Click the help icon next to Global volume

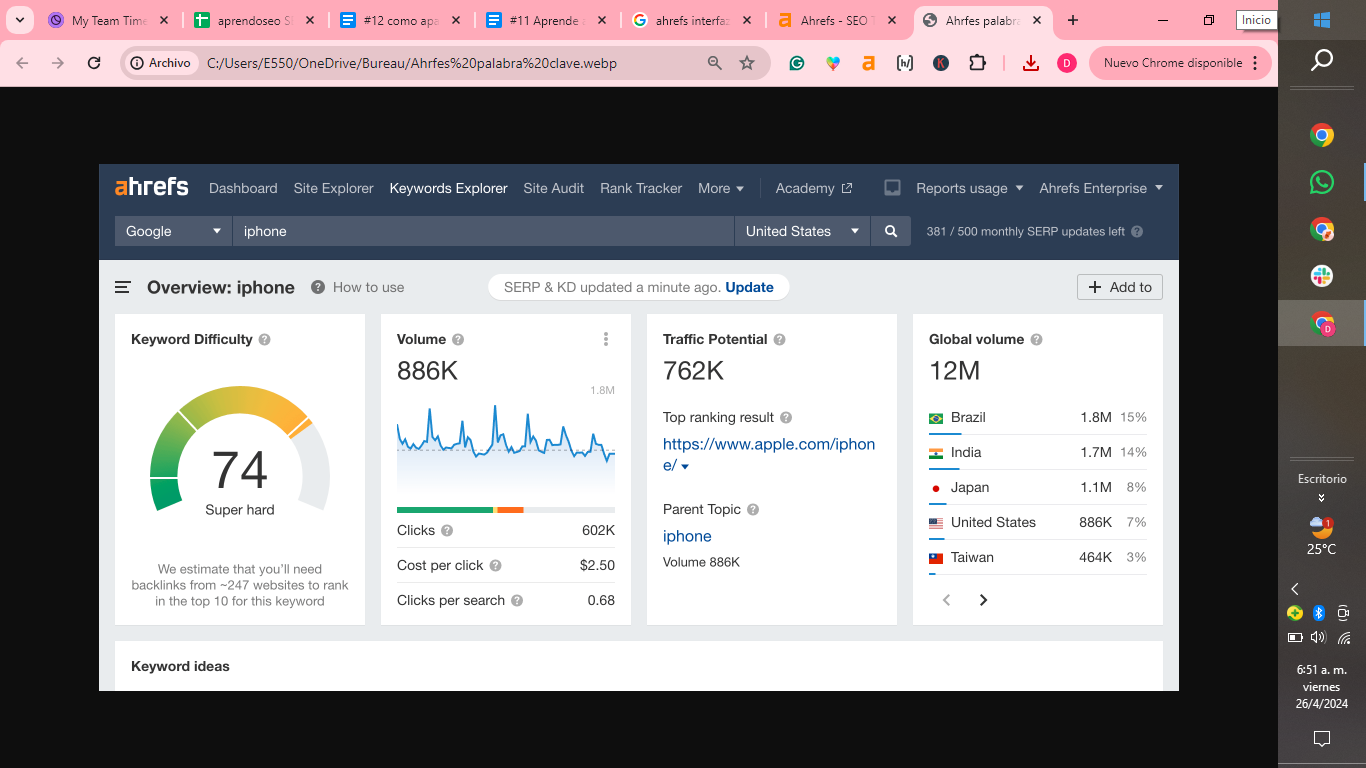[1037, 339]
